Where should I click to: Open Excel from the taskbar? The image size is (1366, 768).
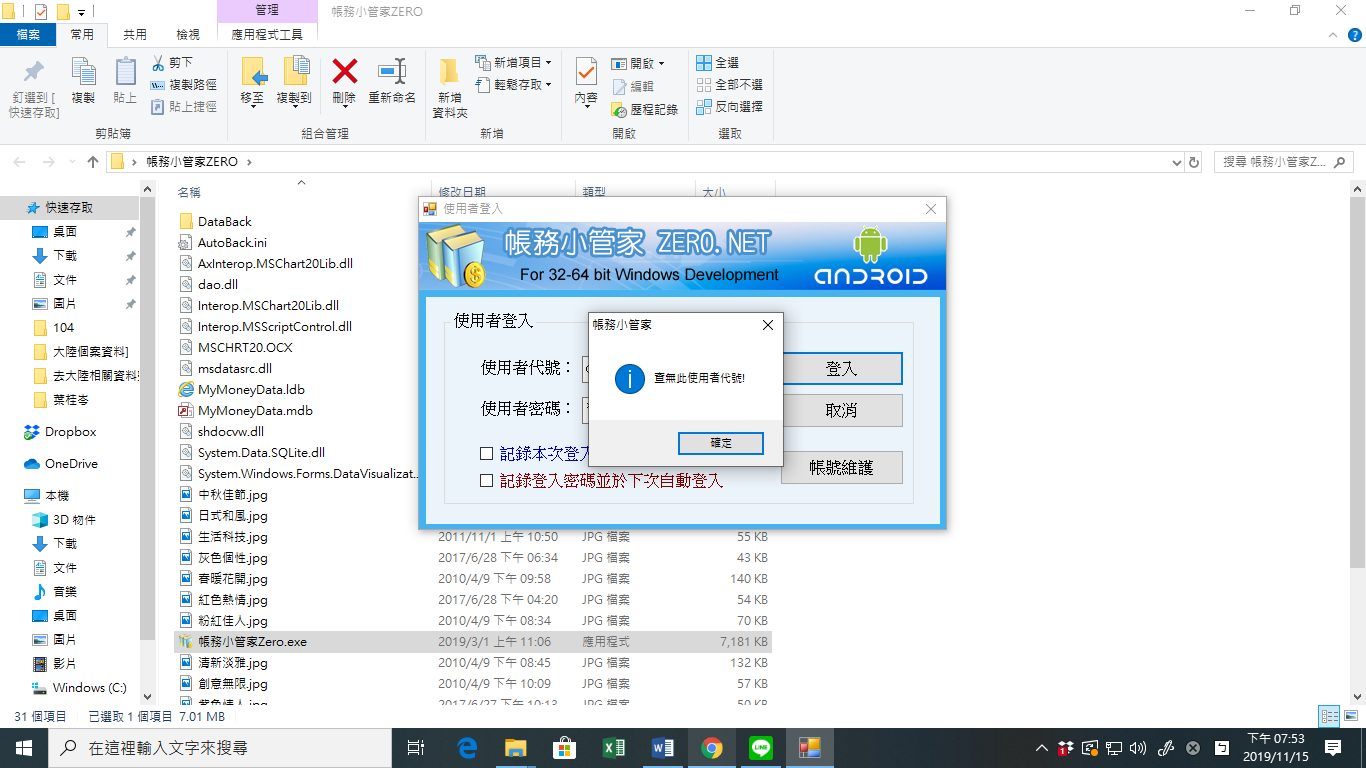point(614,748)
